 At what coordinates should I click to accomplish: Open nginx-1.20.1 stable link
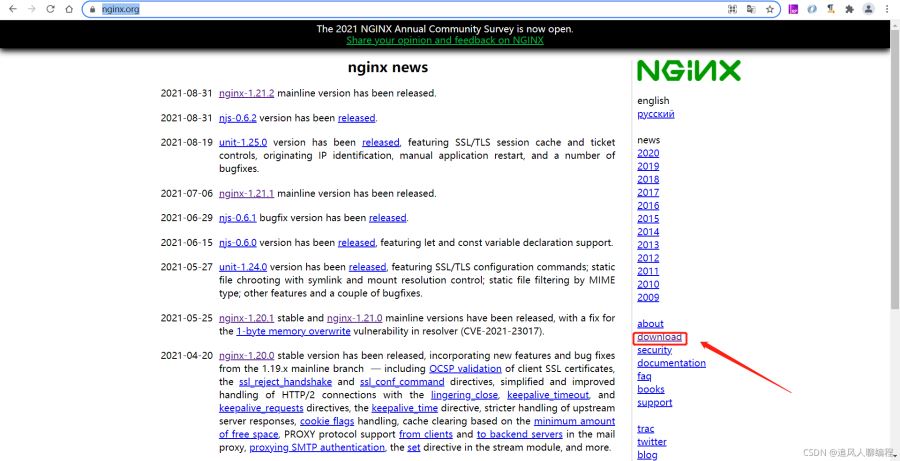[246, 318]
